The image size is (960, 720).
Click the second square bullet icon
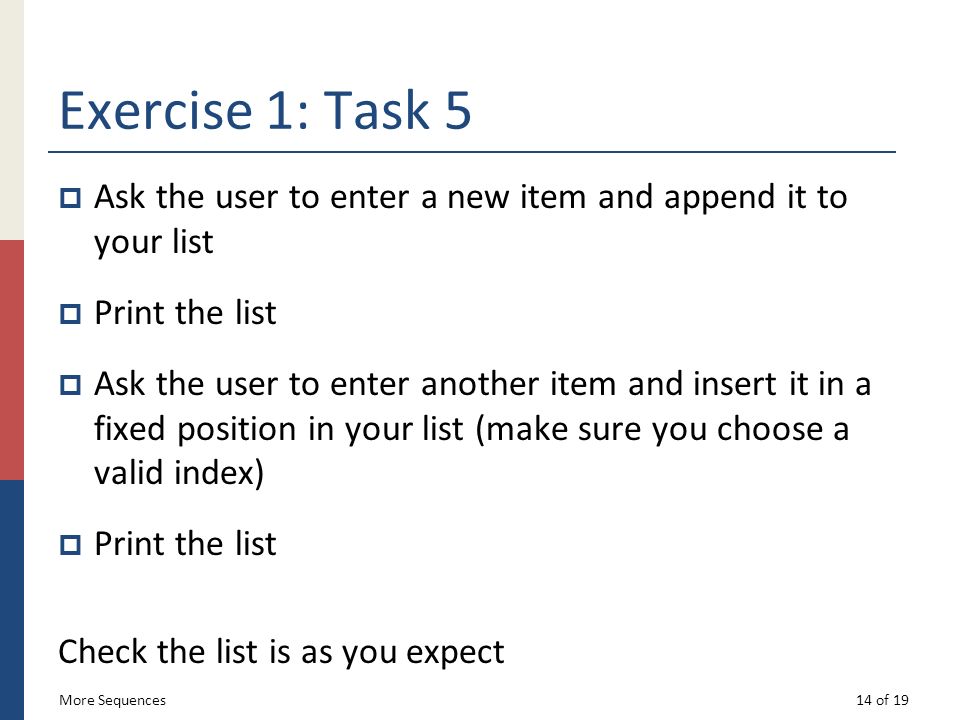coord(70,314)
